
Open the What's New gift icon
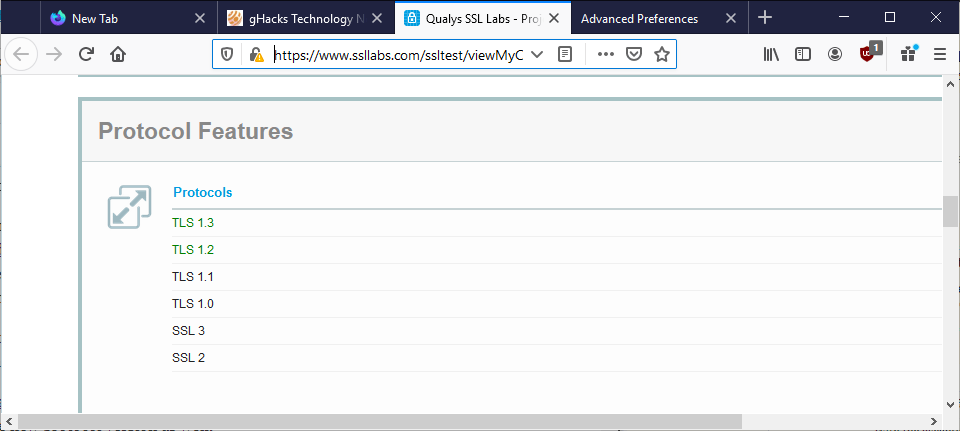pyautogui.click(x=909, y=54)
